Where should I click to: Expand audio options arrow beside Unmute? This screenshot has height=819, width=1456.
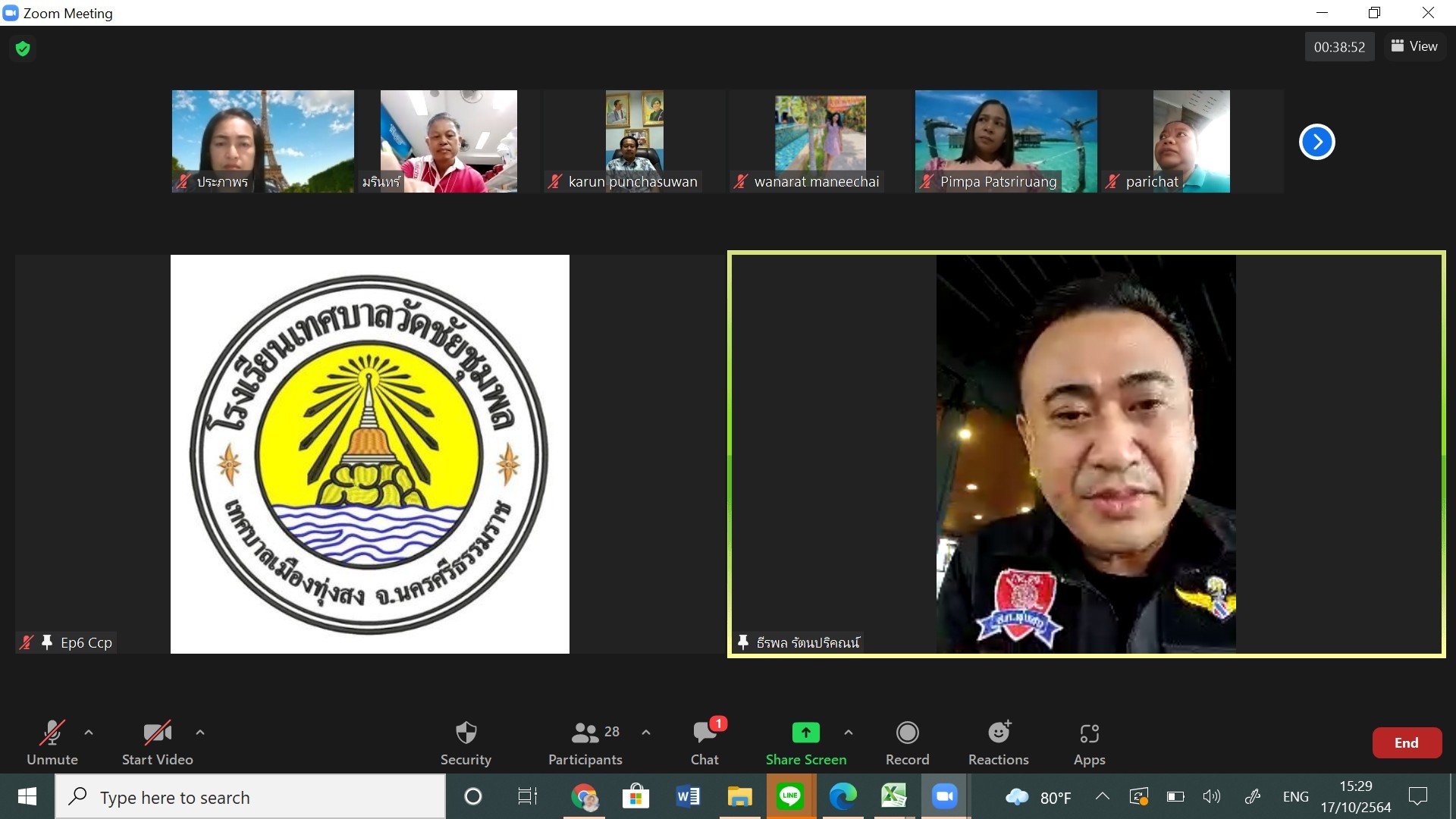[89, 733]
